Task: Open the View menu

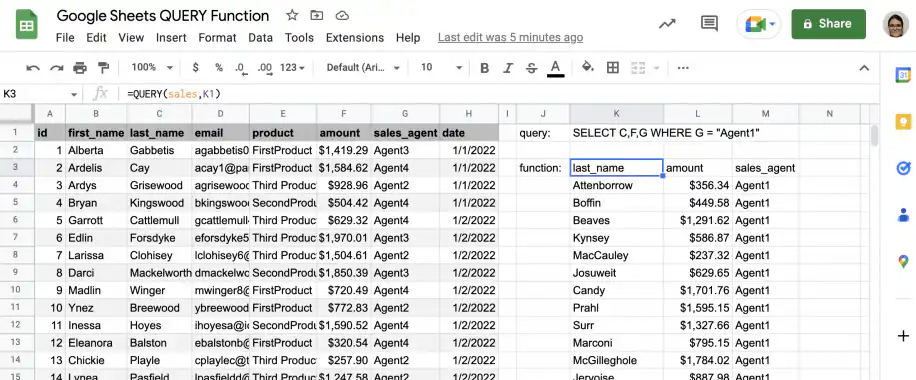Action: (x=131, y=38)
